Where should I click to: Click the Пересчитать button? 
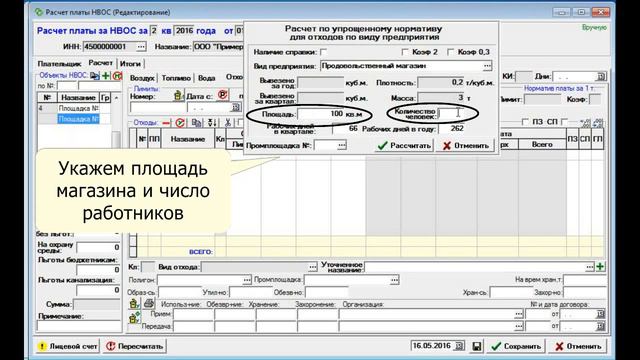(x=135, y=346)
